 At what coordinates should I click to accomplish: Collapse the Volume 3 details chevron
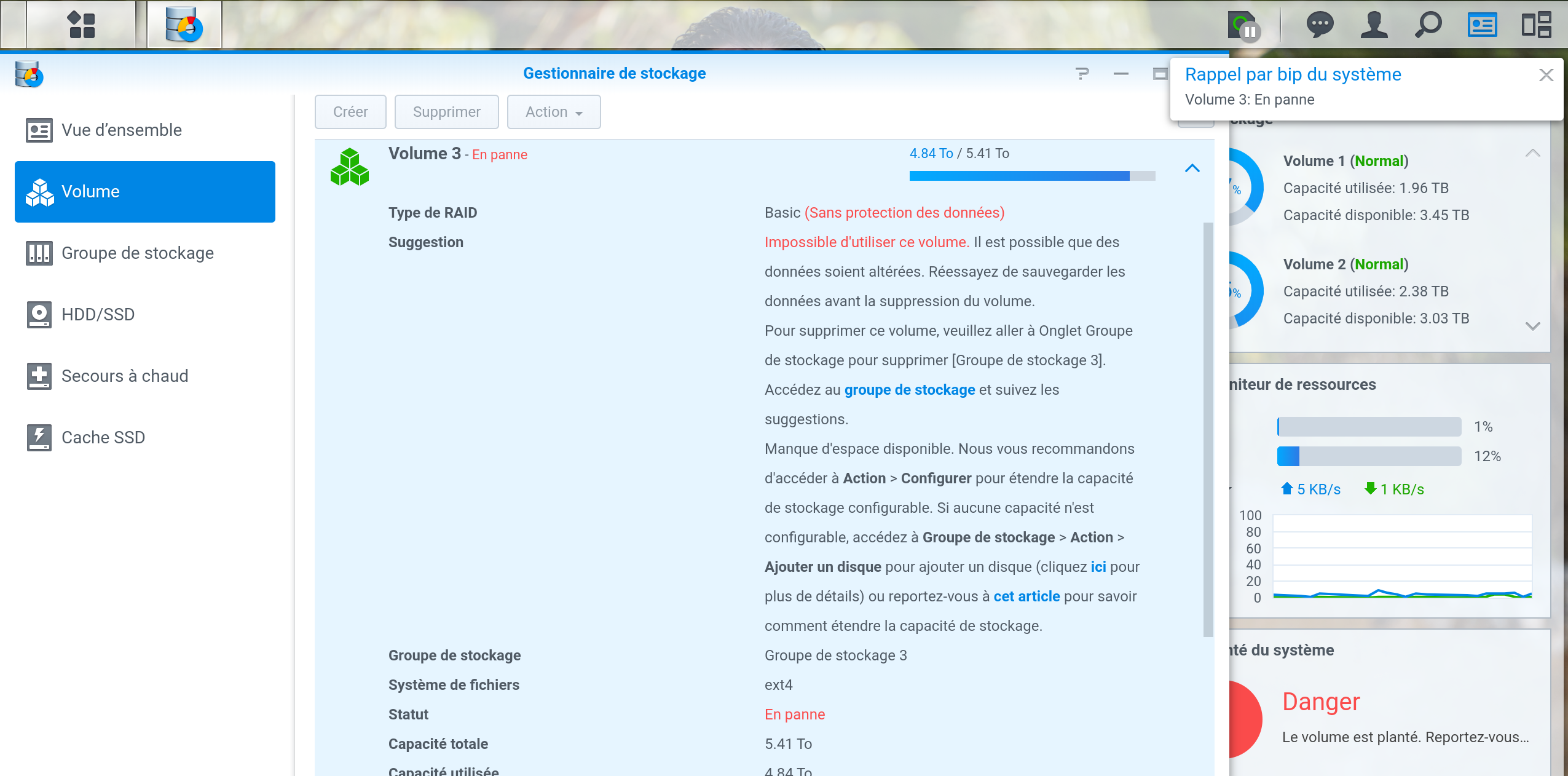[1192, 168]
